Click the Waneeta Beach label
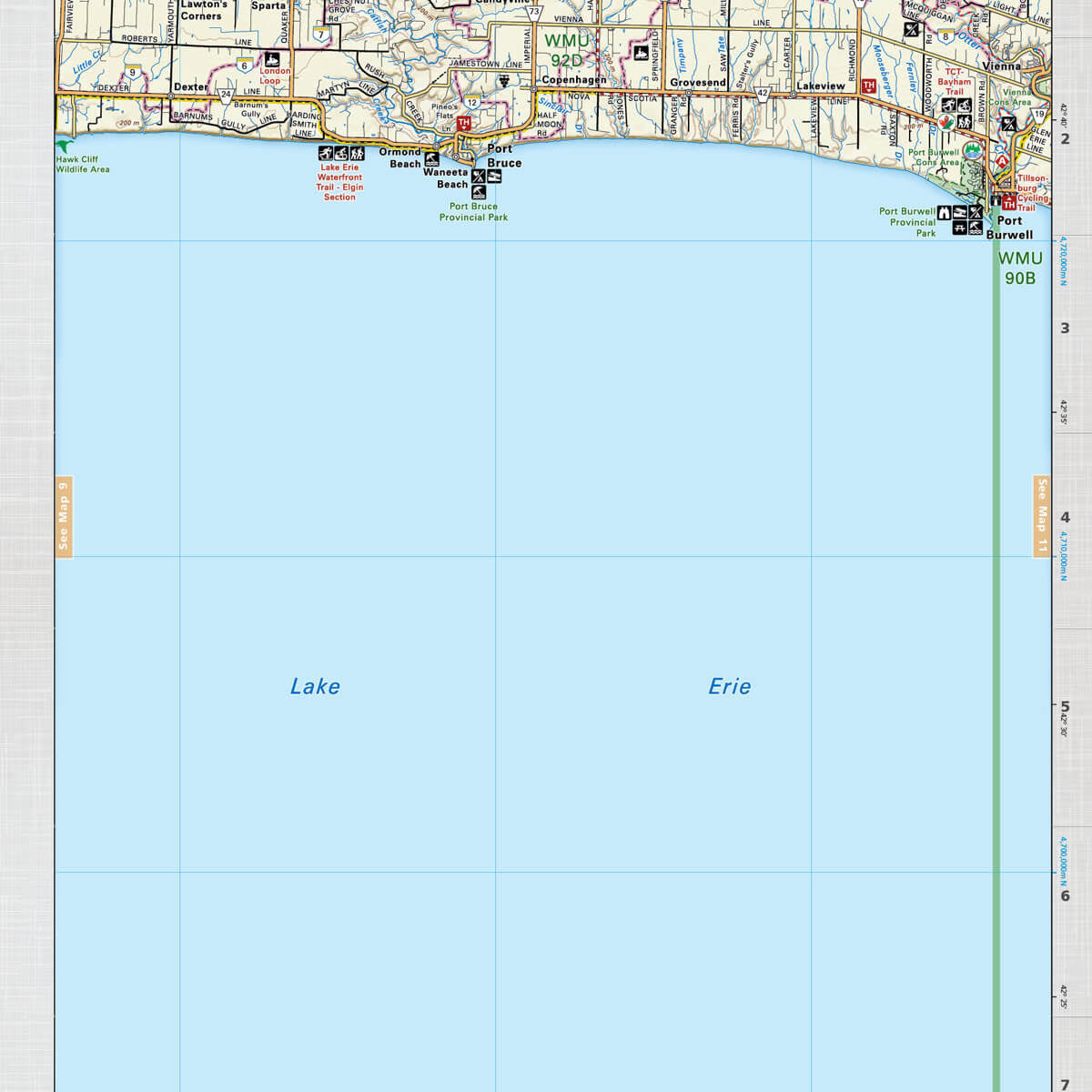 (x=445, y=177)
